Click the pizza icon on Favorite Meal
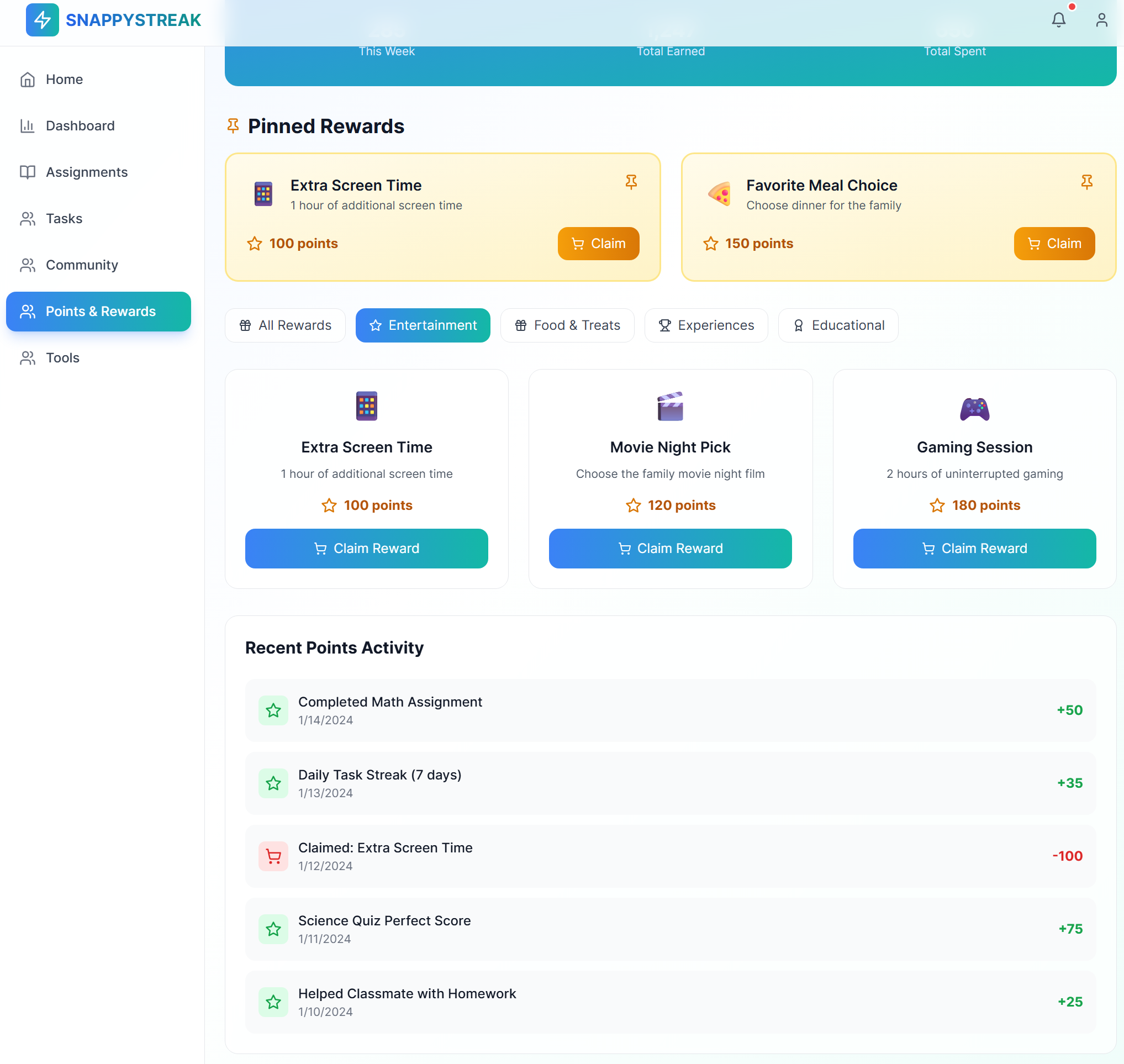Viewport: 1124px width, 1064px height. pos(719,194)
